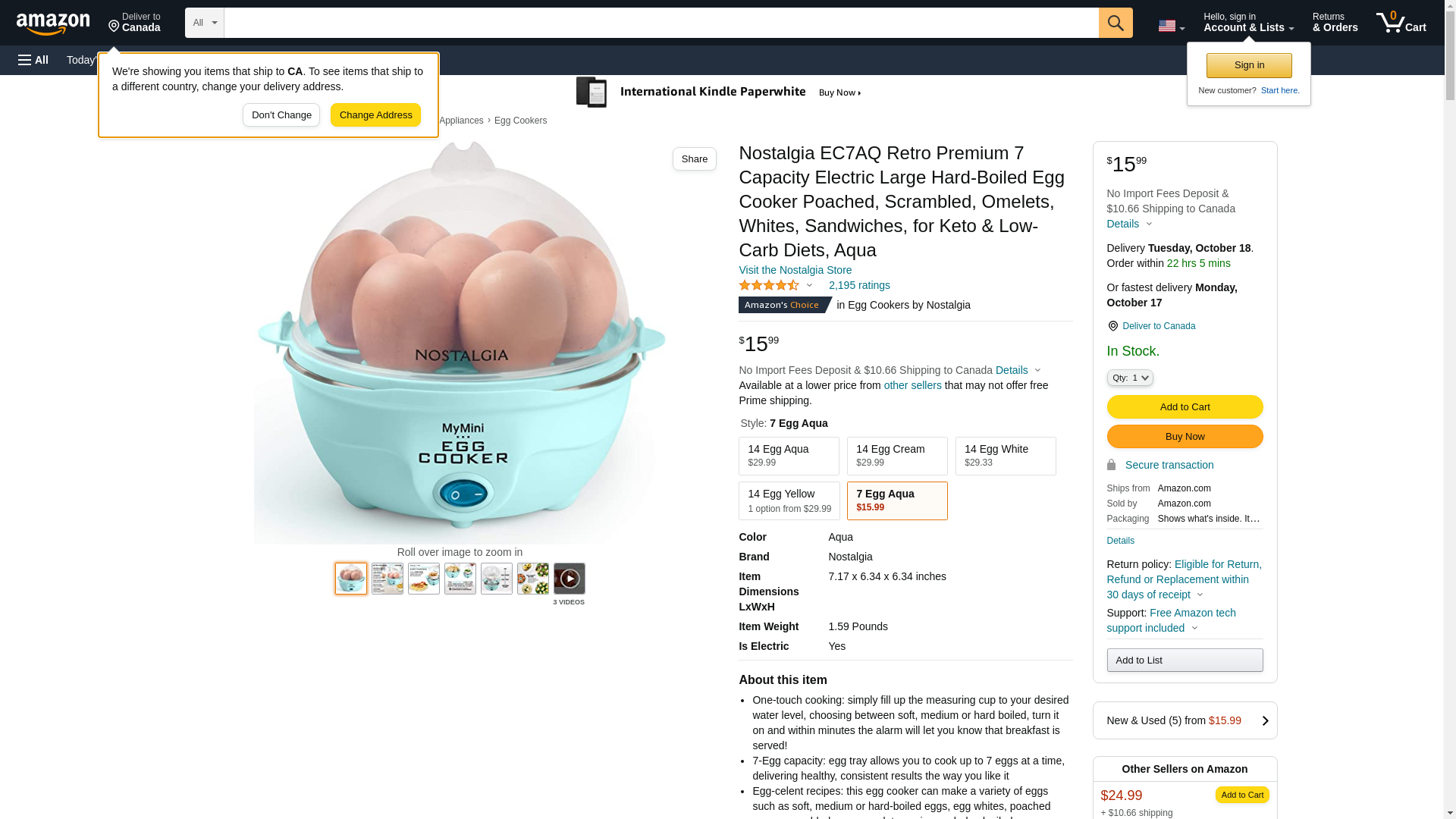Open the Account & Lists menu
Image resolution: width=1456 pixels, height=819 pixels.
tap(1248, 23)
